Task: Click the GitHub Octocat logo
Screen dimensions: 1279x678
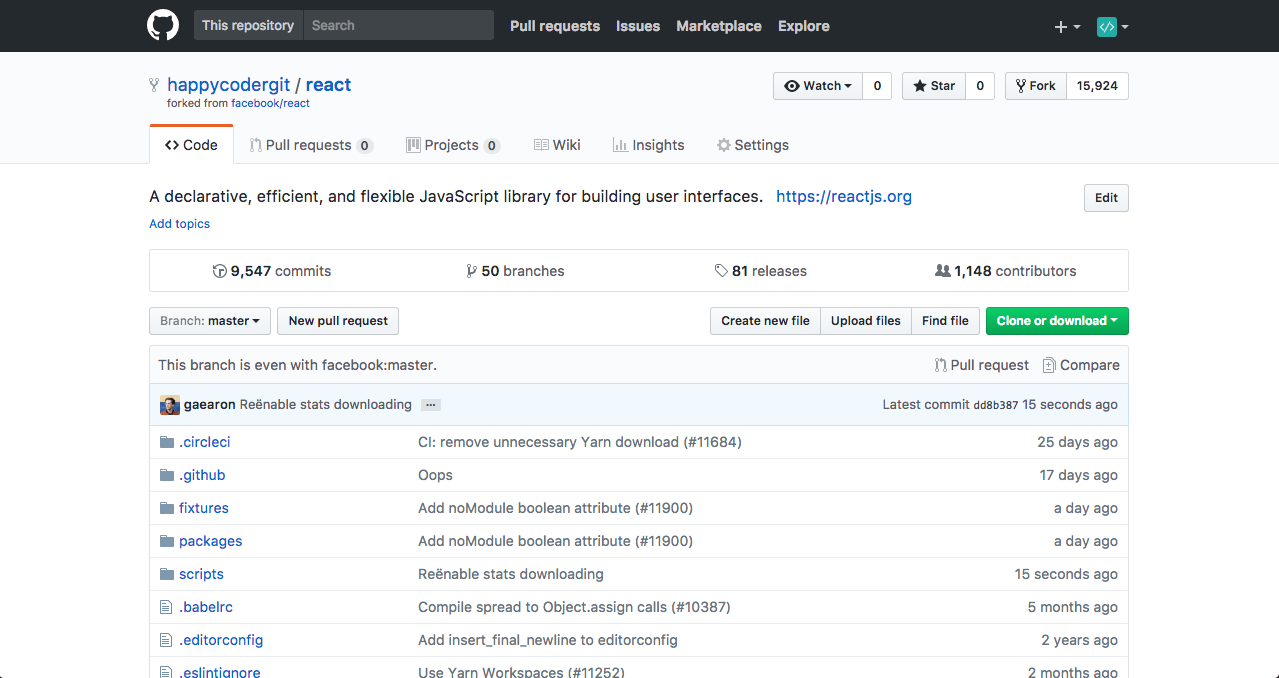Action: [x=162, y=25]
